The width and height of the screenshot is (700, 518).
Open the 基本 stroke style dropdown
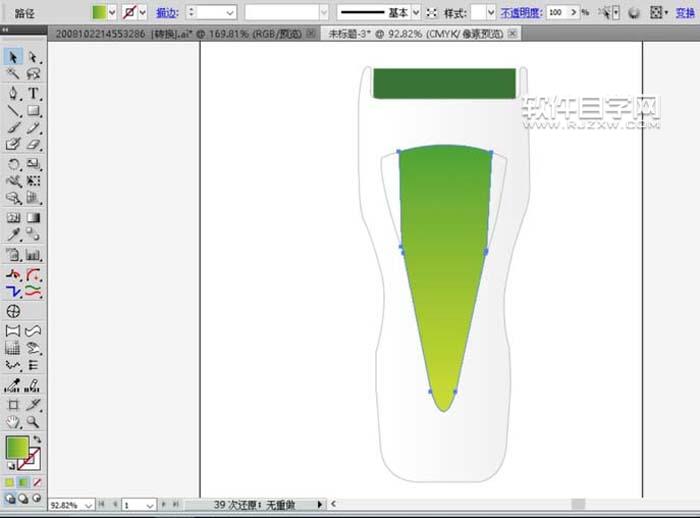(416, 13)
